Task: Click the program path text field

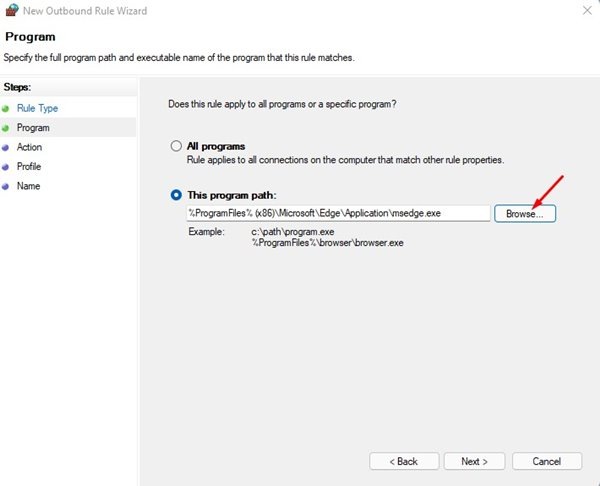Action: tap(338, 213)
